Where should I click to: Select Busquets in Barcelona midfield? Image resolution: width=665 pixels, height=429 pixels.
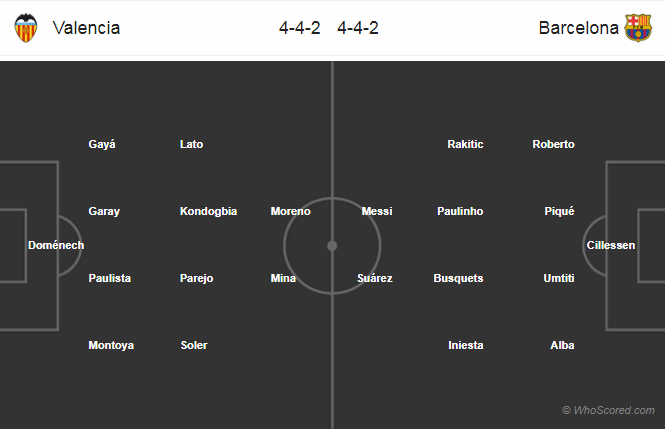(x=459, y=279)
